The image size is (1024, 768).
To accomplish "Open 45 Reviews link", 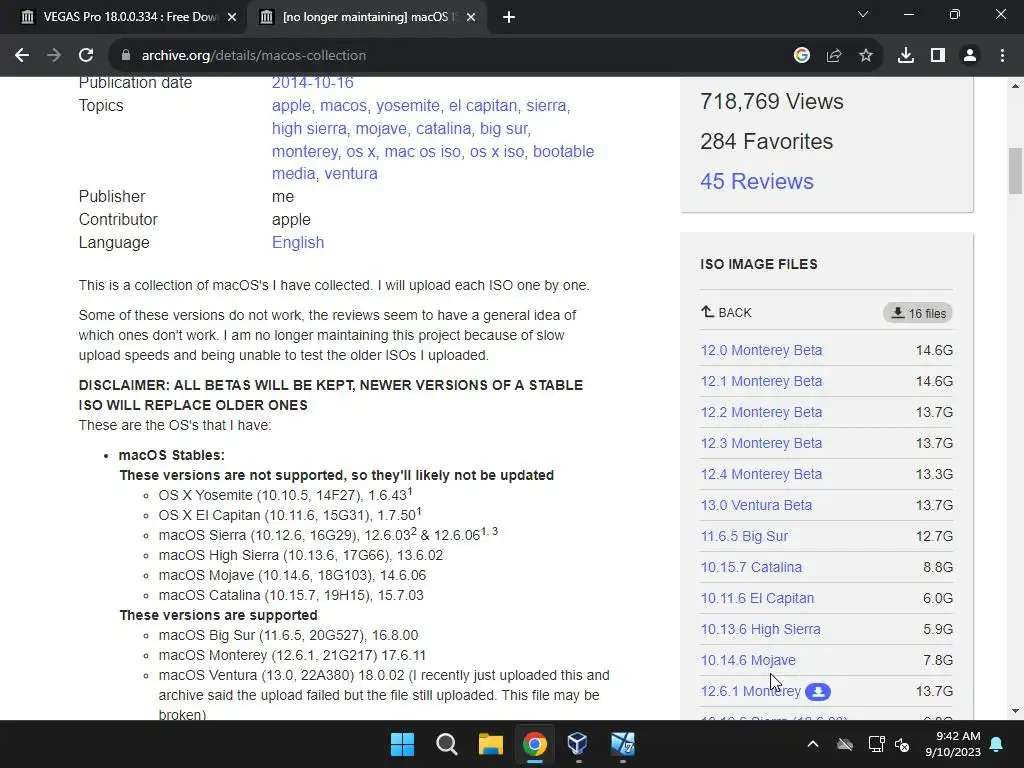I will [757, 182].
